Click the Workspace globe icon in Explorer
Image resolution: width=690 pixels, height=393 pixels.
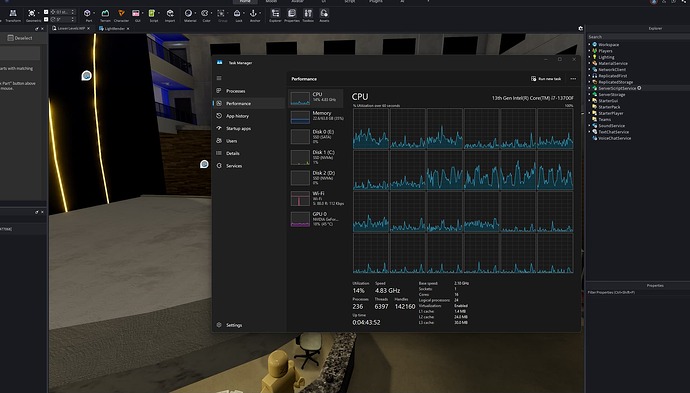(595, 44)
